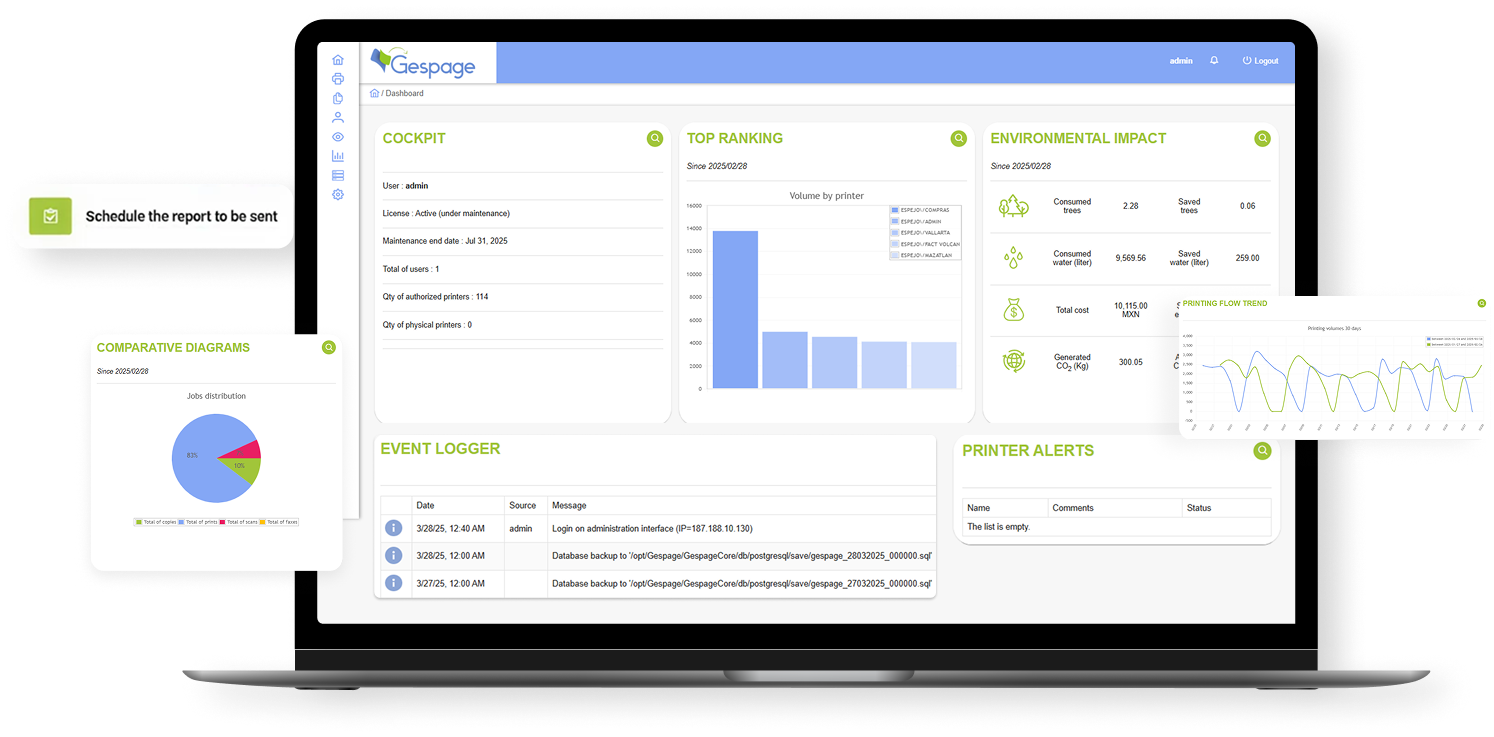Click 'Schedule the report to be sent'
The height and width of the screenshot is (737, 1494).
182,216
